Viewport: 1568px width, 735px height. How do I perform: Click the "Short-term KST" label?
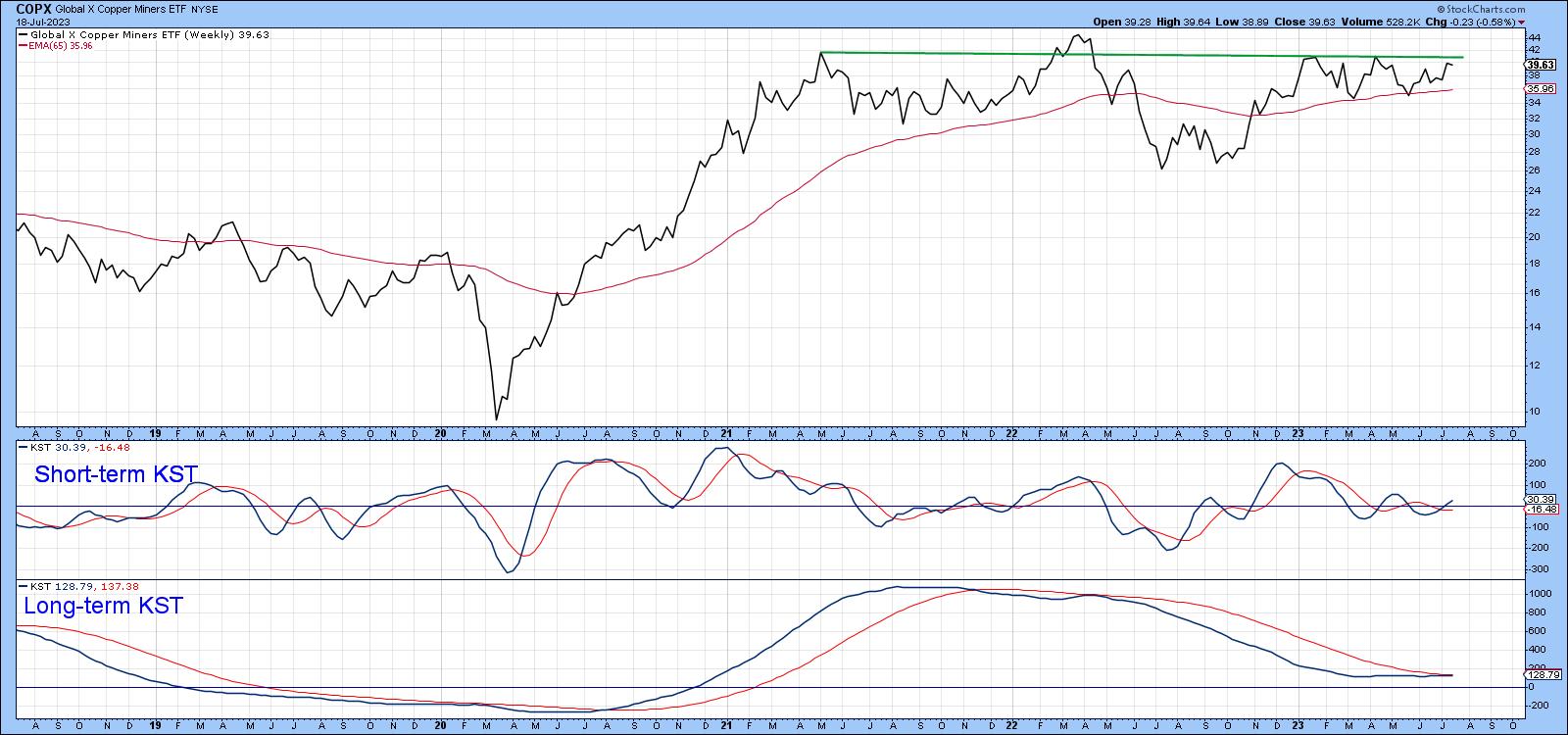[117, 475]
